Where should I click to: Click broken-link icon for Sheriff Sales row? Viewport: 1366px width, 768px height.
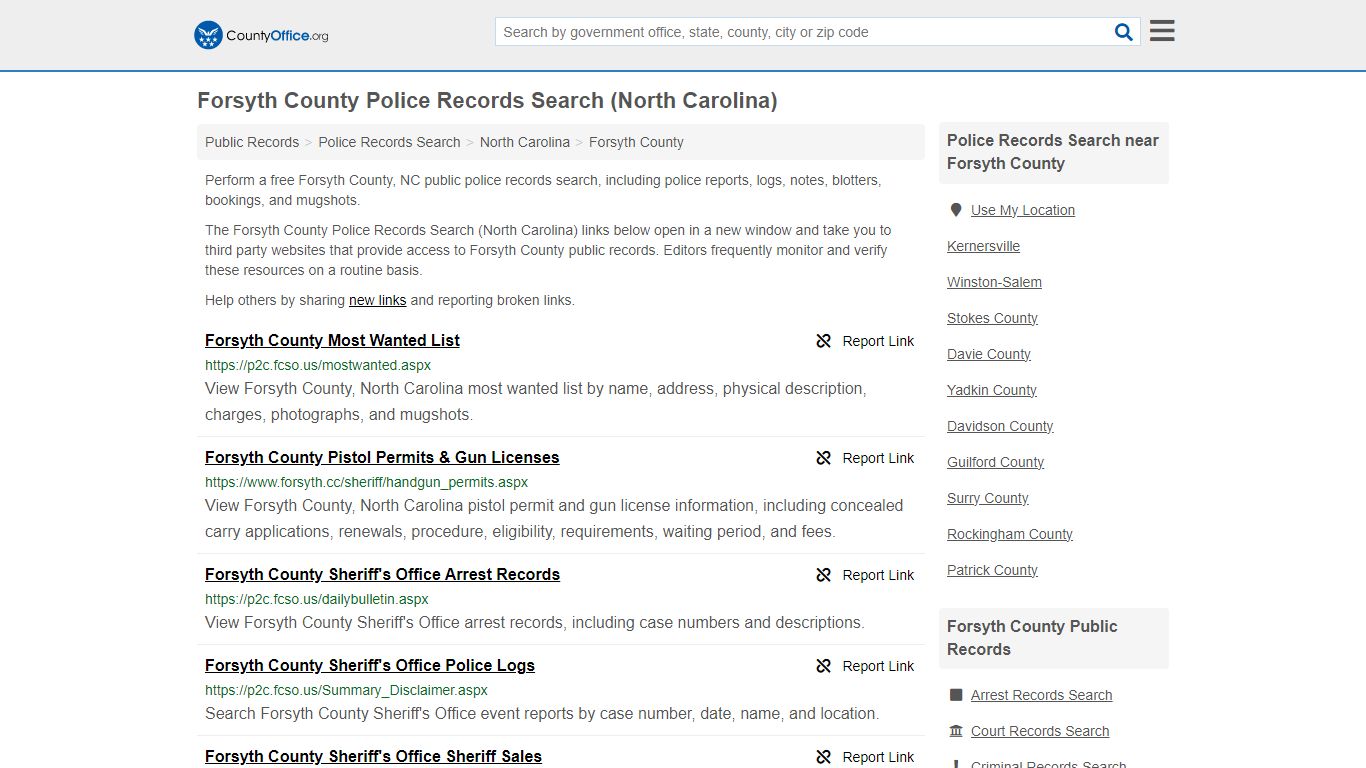(824, 757)
